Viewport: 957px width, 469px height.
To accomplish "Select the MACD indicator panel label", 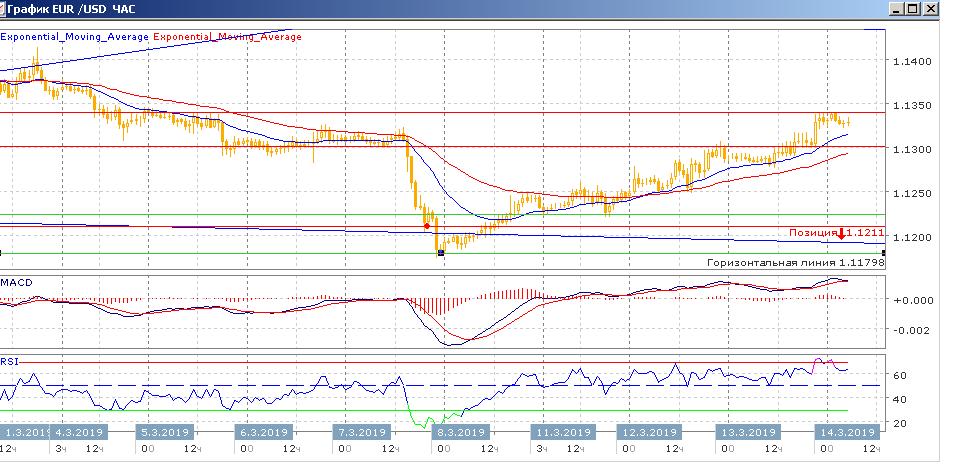I will tap(17, 283).
